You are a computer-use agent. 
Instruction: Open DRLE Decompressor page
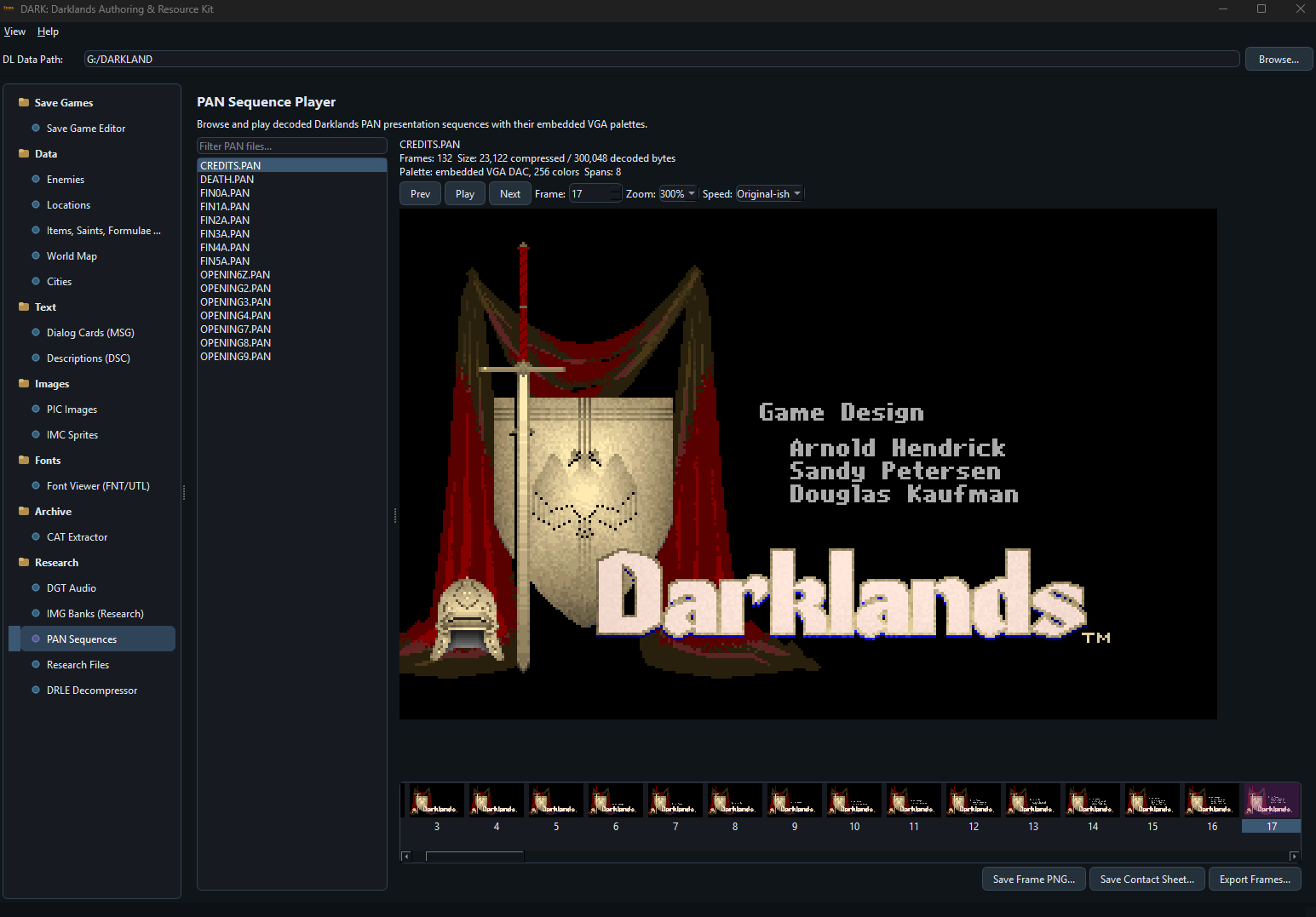pyautogui.click(x=92, y=691)
